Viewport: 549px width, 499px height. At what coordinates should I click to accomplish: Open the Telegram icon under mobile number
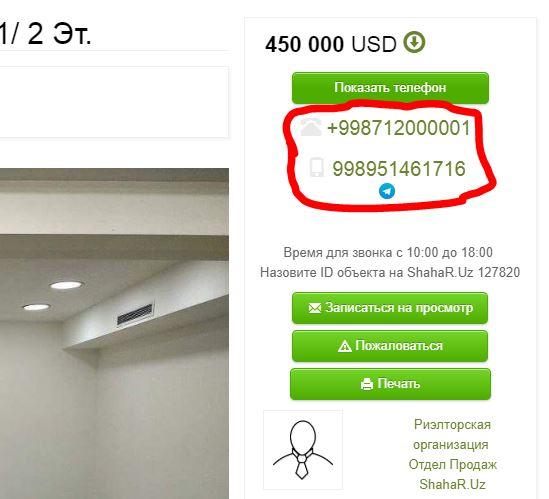point(387,191)
